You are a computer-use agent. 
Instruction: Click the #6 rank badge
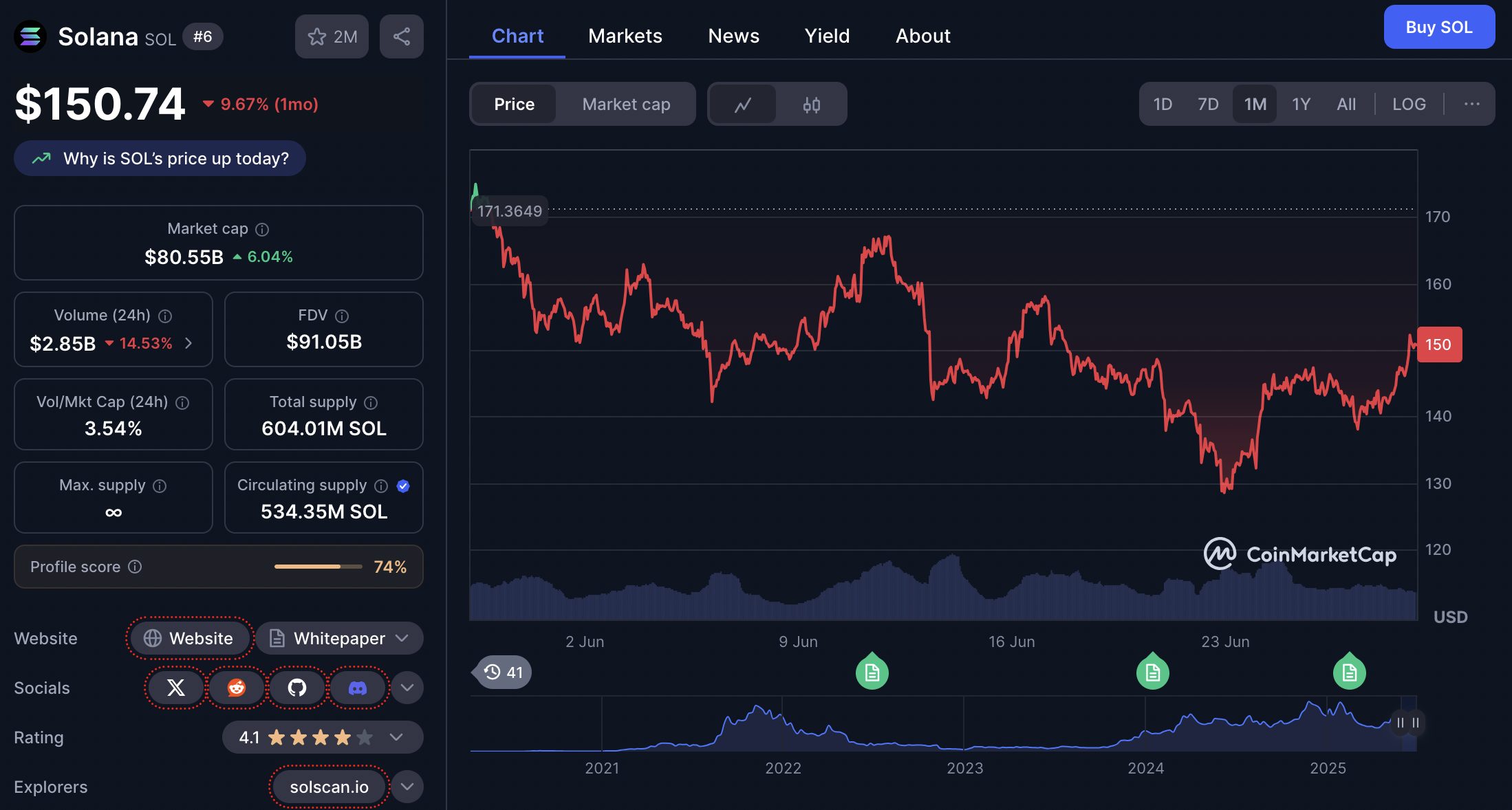coord(202,36)
